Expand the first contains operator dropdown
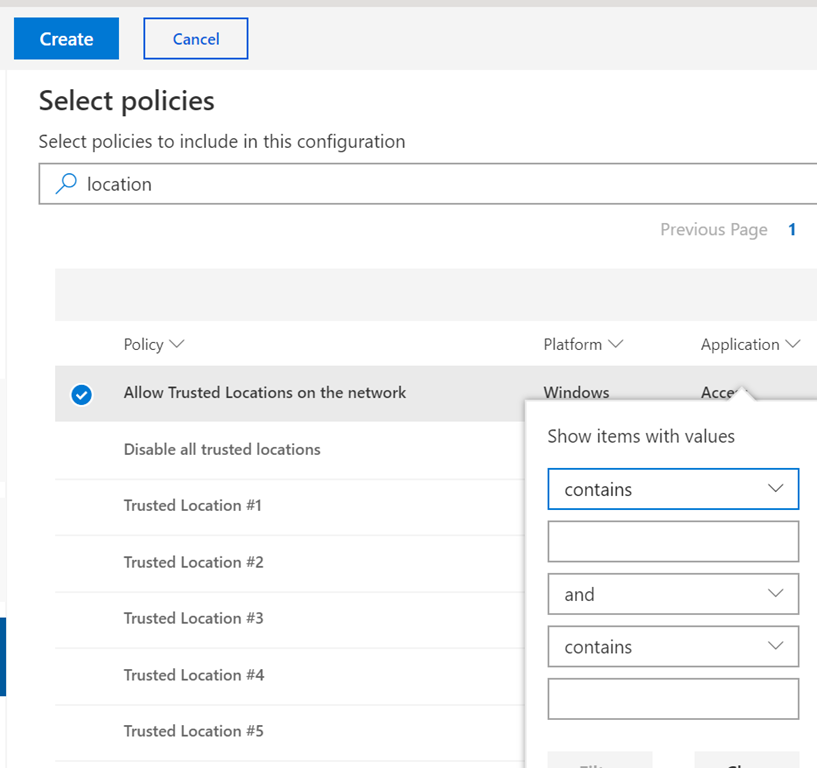 pyautogui.click(x=673, y=489)
